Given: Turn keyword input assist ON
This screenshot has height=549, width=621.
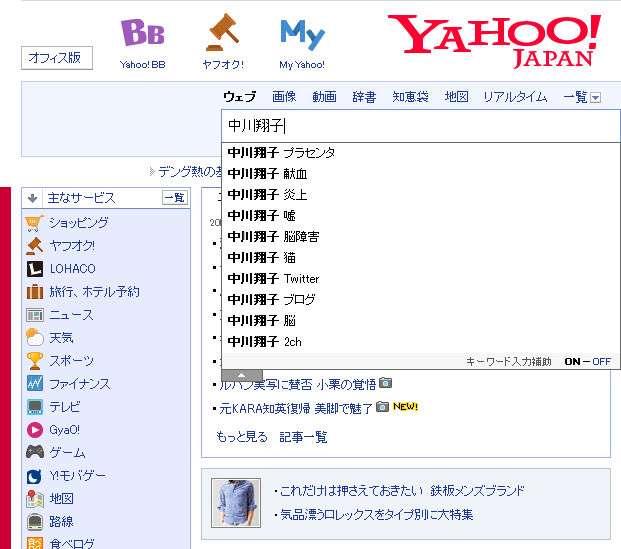Looking at the screenshot, I should (572, 361).
